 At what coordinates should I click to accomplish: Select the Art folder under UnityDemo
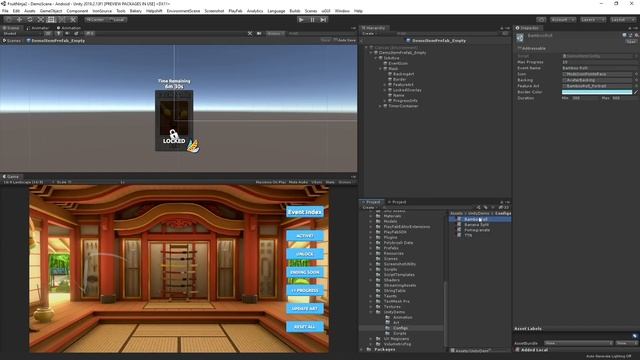click(396, 322)
